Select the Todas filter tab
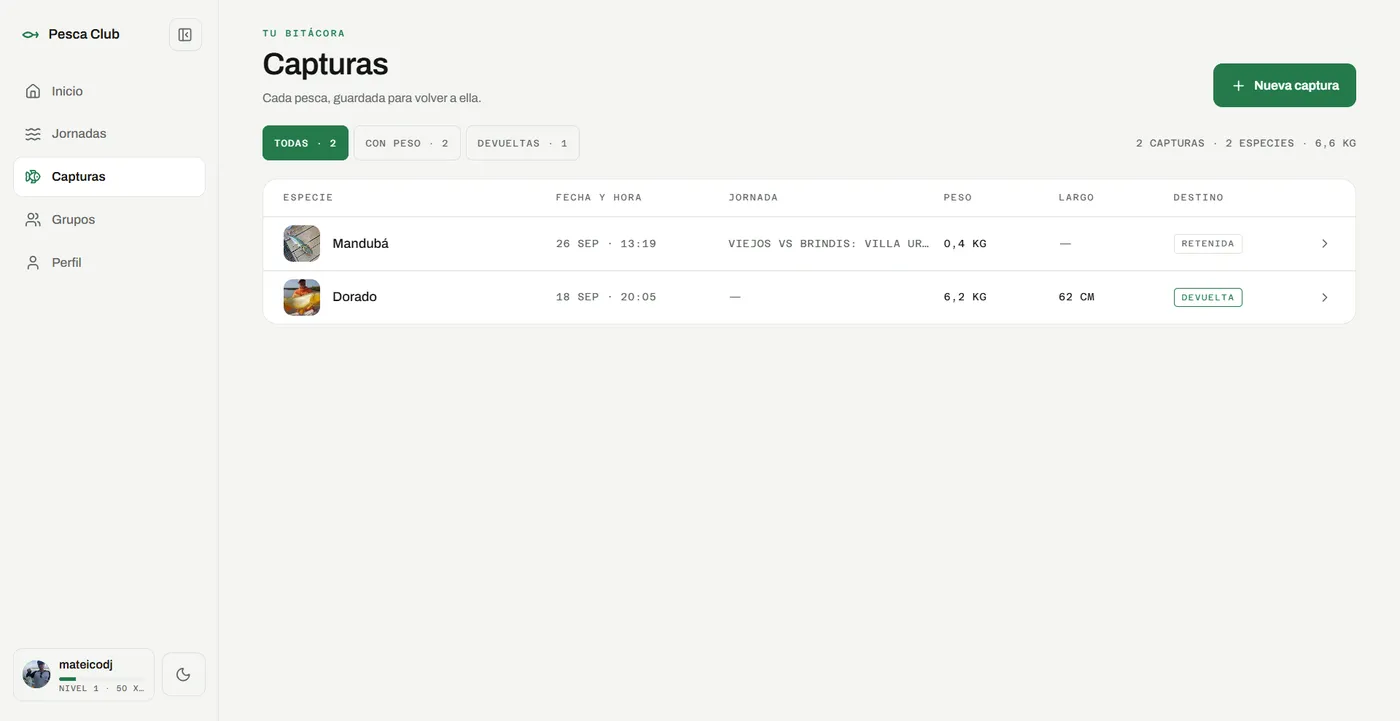Image resolution: width=1400 pixels, height=721 pixels. [x=305, y=143]
